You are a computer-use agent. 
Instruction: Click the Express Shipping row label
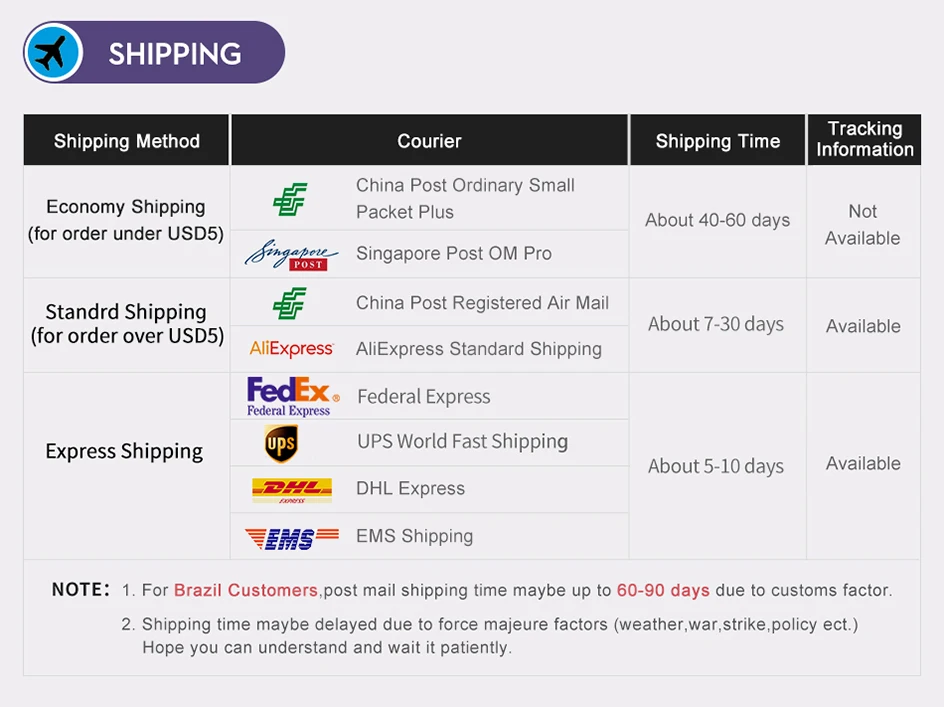point(124,451)
